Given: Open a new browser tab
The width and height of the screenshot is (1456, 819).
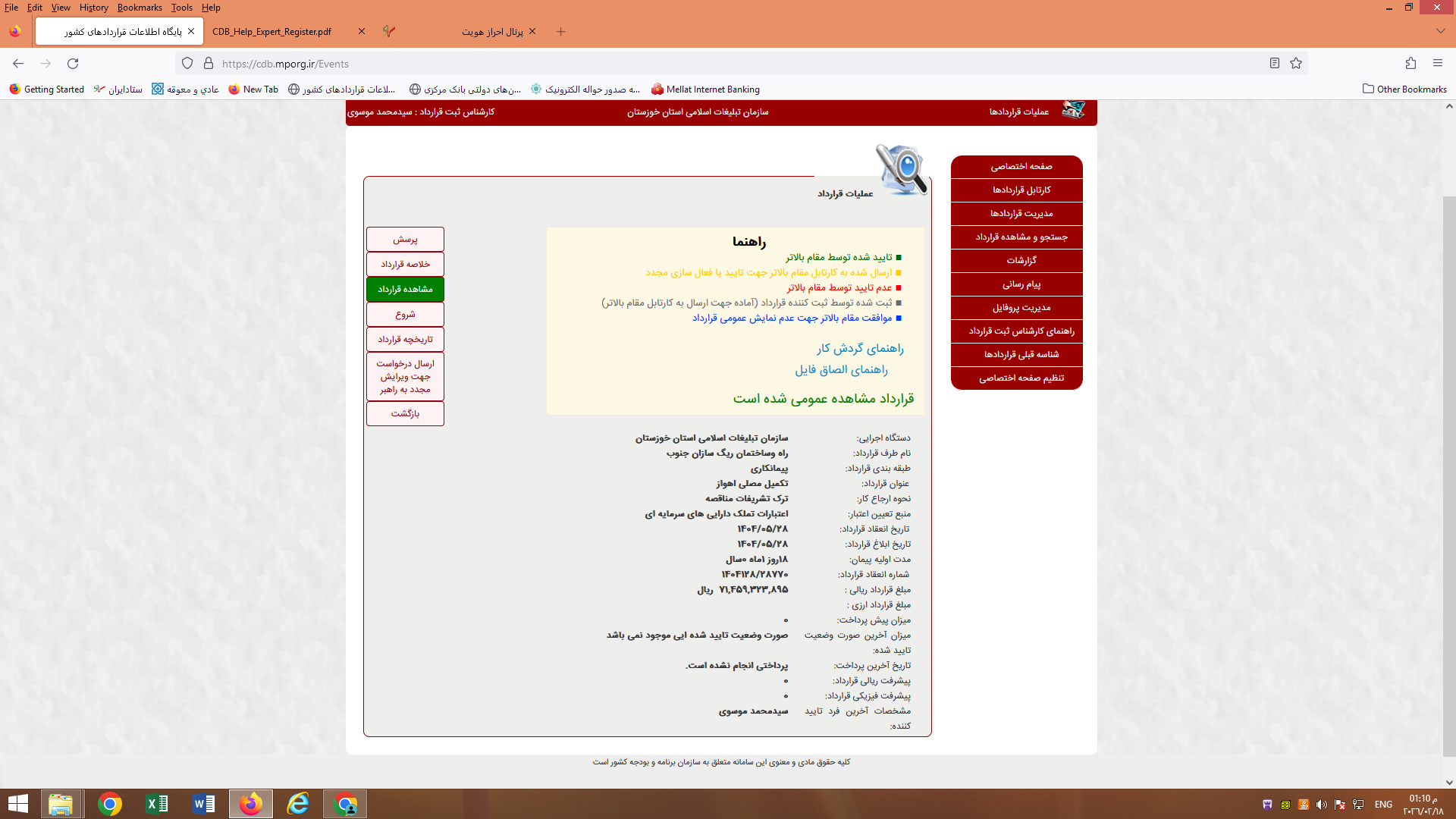Looking at the screenshot, I should coord(561,32).
